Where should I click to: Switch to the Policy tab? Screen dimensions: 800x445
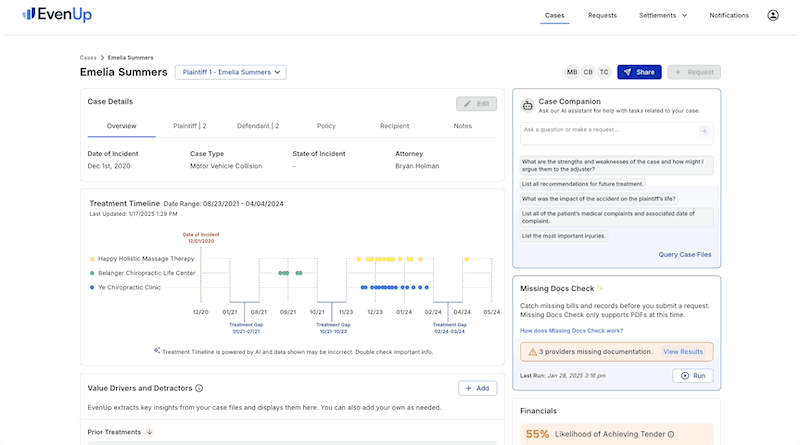326,126
